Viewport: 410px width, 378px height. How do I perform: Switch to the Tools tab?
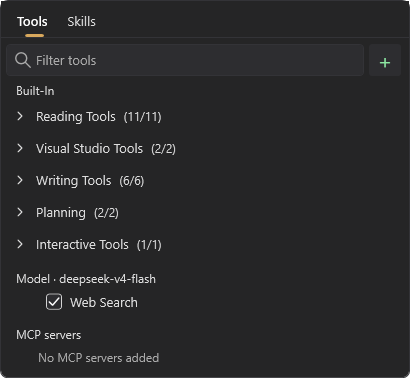click(x=32, y=22)
